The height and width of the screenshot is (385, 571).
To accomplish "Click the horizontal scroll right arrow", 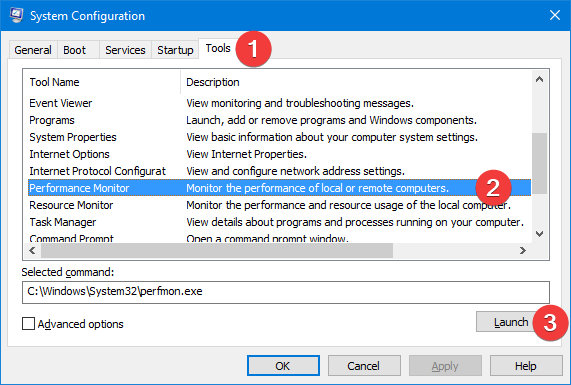I will pos(523,251).
